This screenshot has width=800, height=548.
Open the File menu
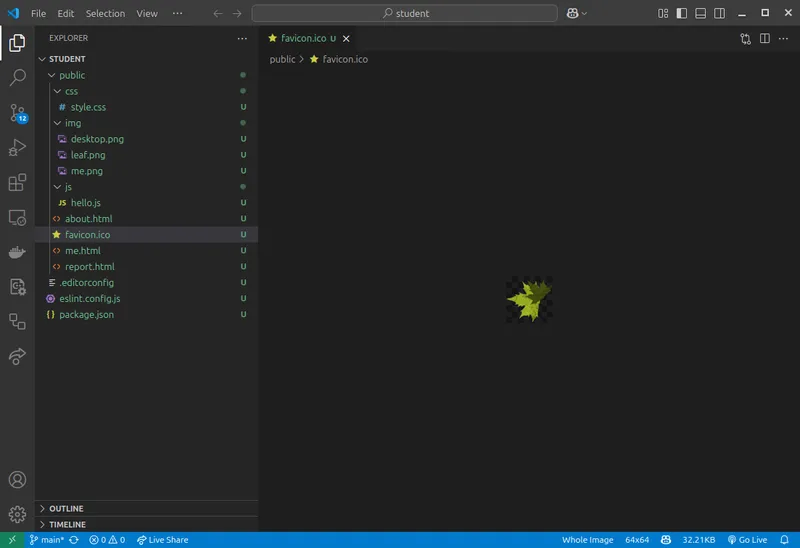pos(38,13)
